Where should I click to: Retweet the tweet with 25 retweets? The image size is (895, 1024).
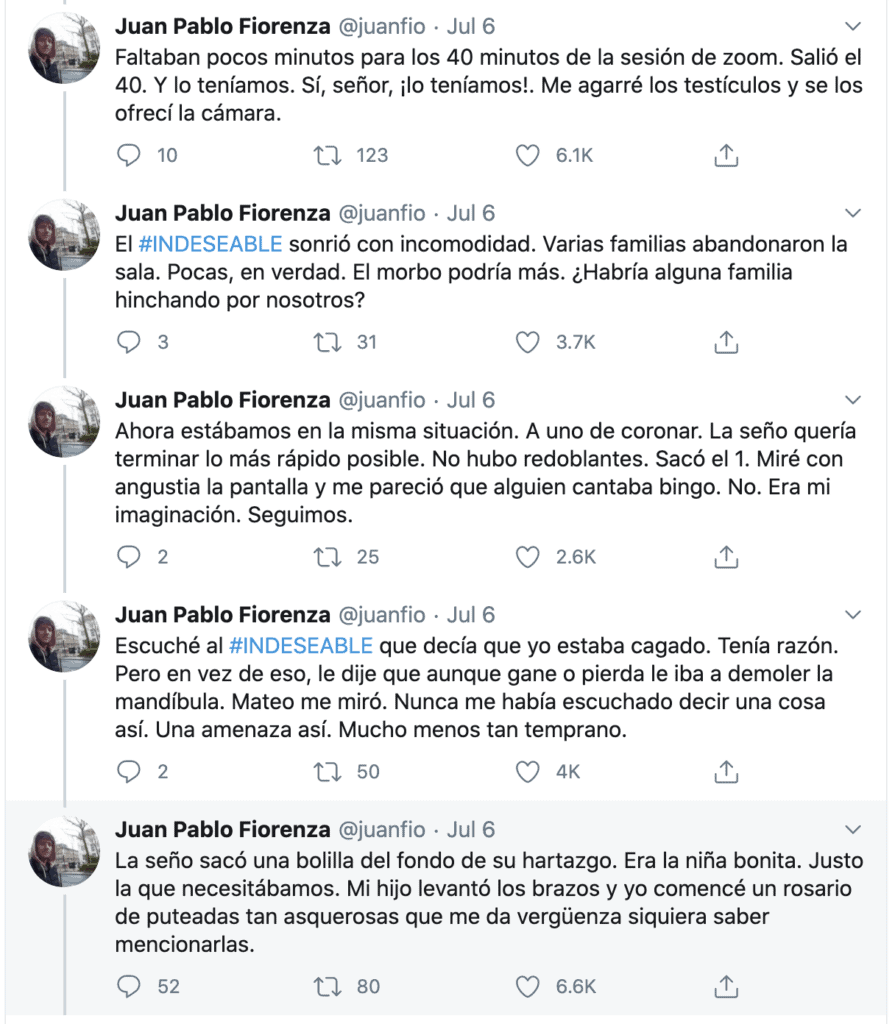point(327,556)
